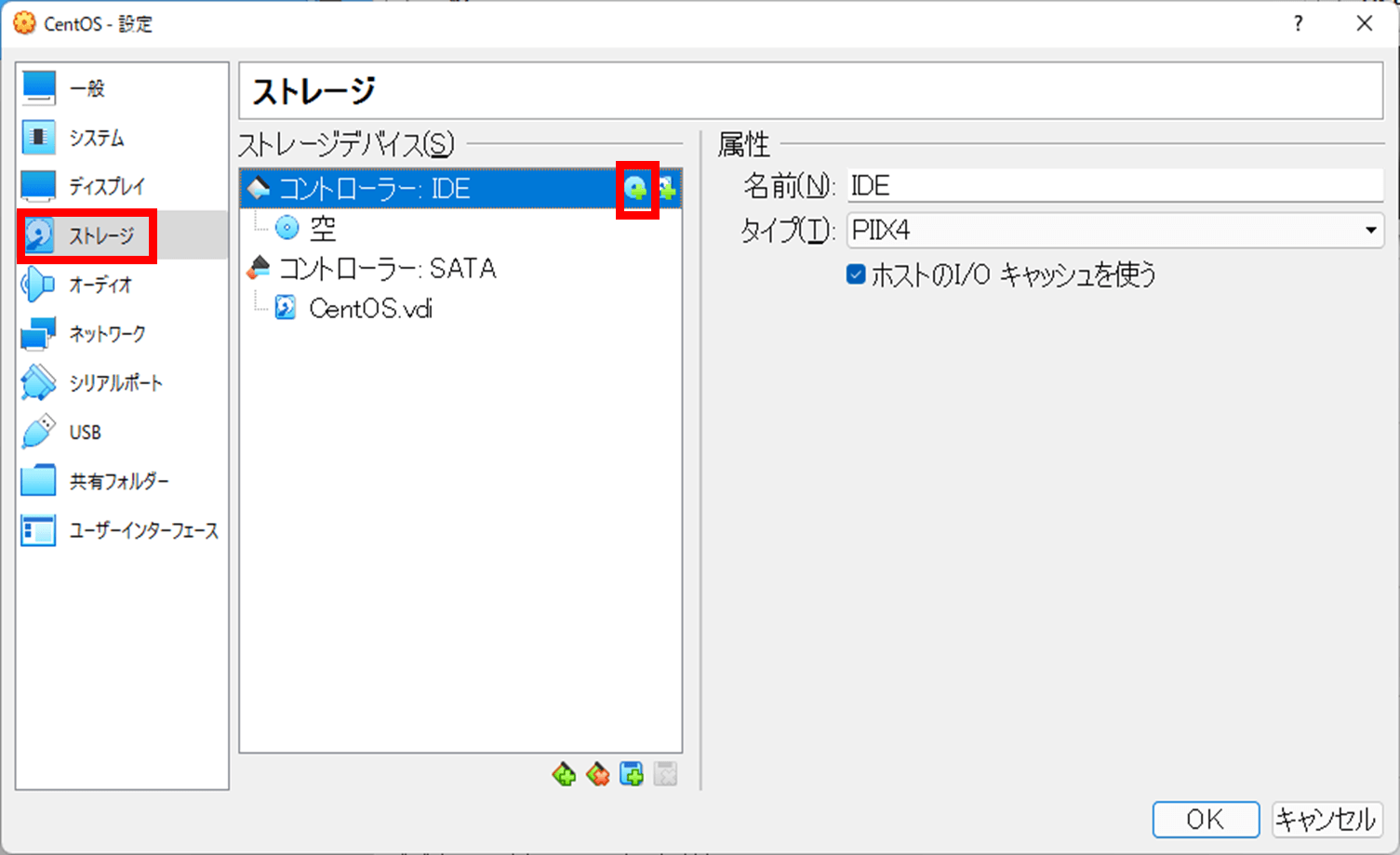Viewport: 1400px width, 855px height.
Task: Open the 共有フォルダー settings category
Action: coord(122,481)
